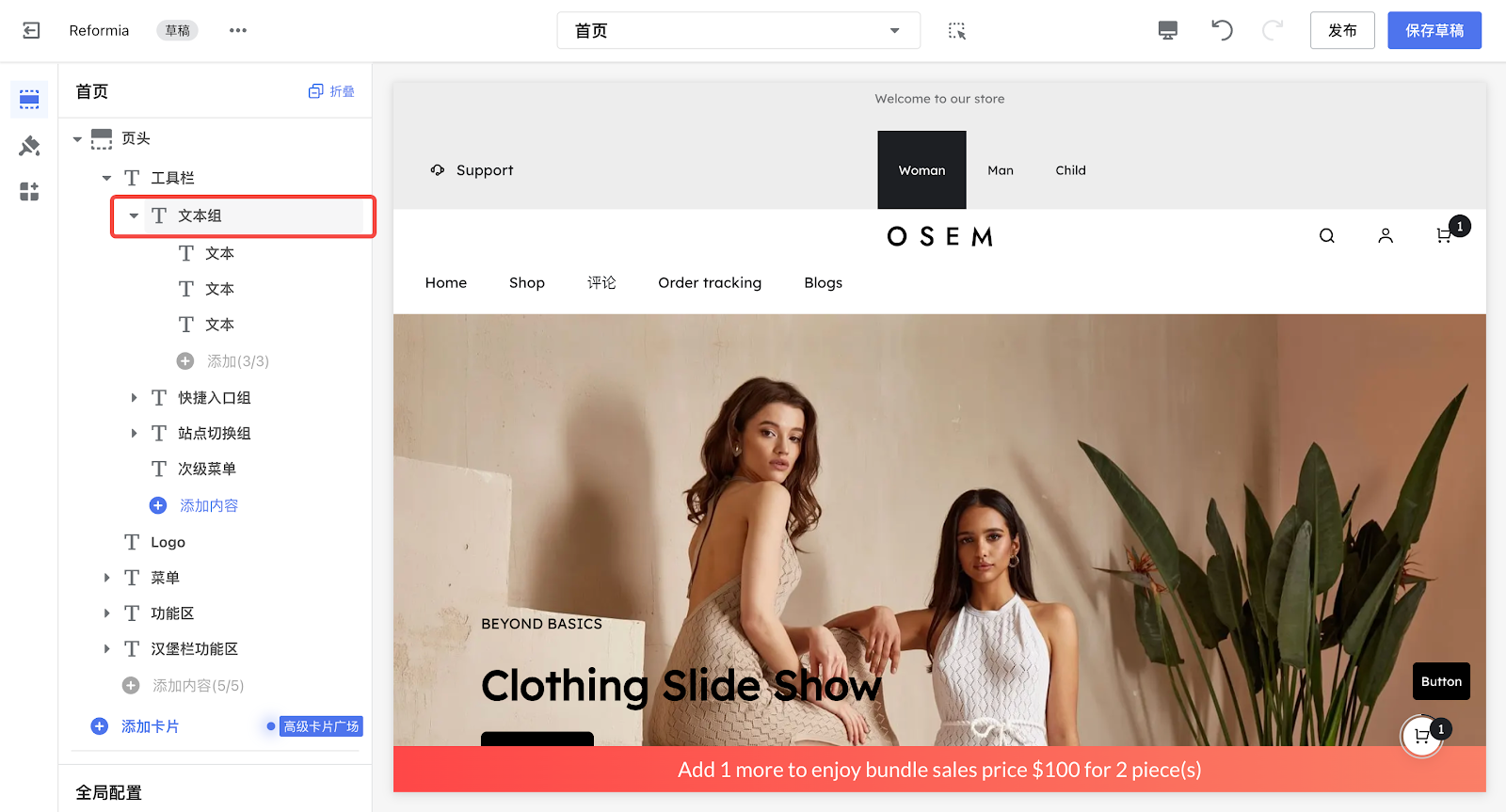Click the 发布 publish button

pos(1341,30)
